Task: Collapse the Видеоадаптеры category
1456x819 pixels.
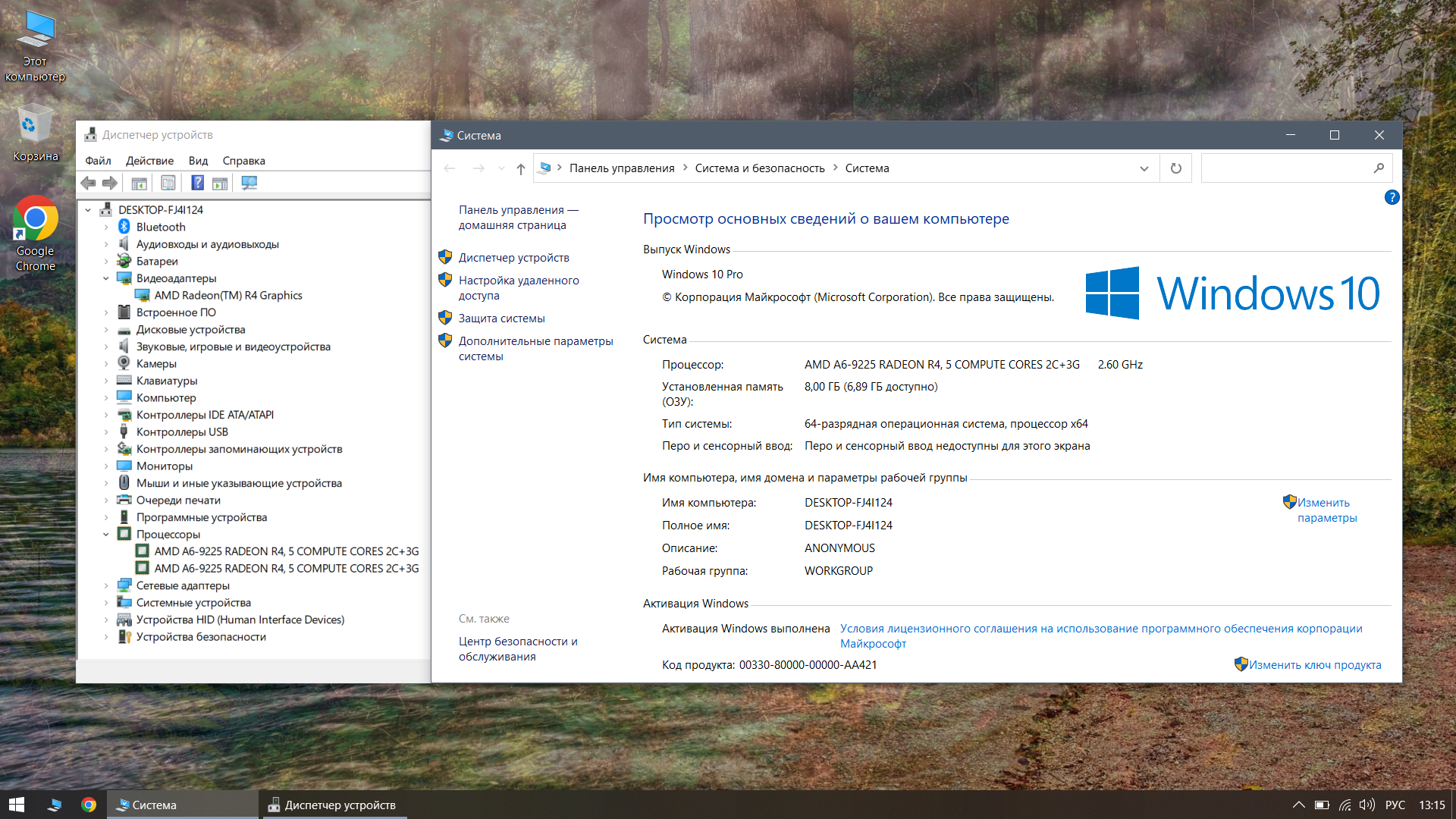Action: point(106,278)
